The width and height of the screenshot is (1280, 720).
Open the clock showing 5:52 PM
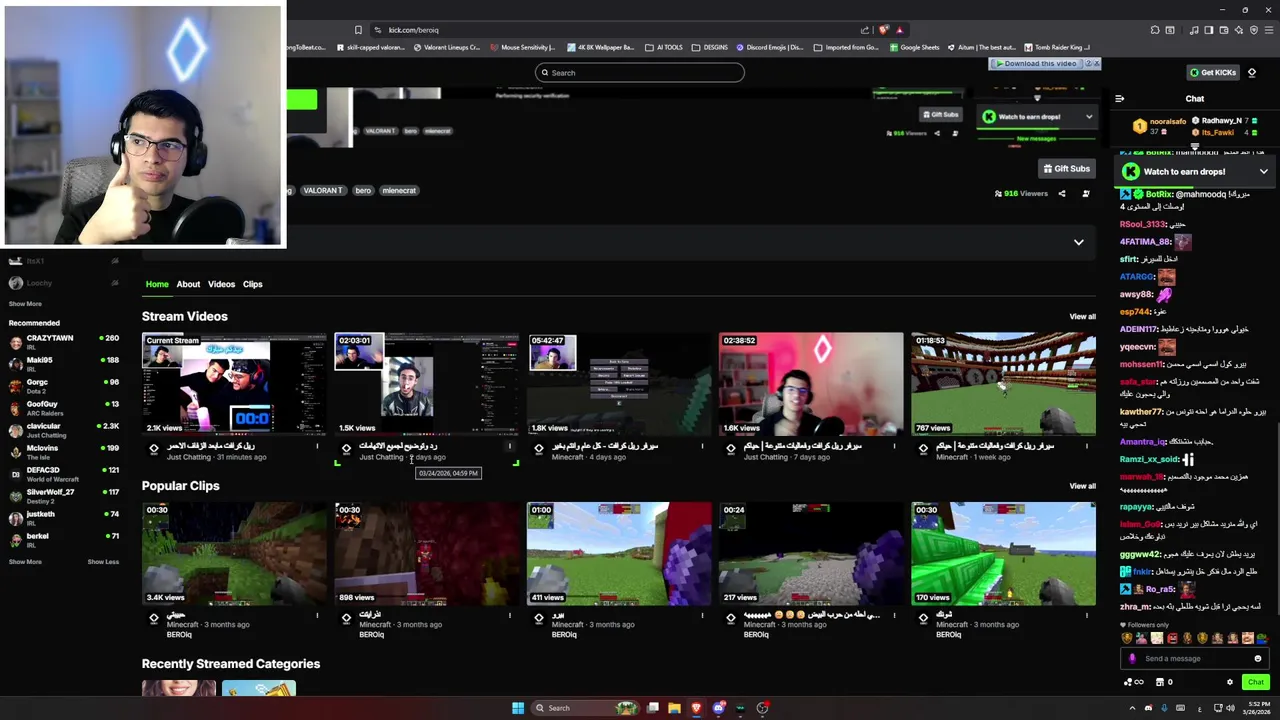(x=1256, y=708)
